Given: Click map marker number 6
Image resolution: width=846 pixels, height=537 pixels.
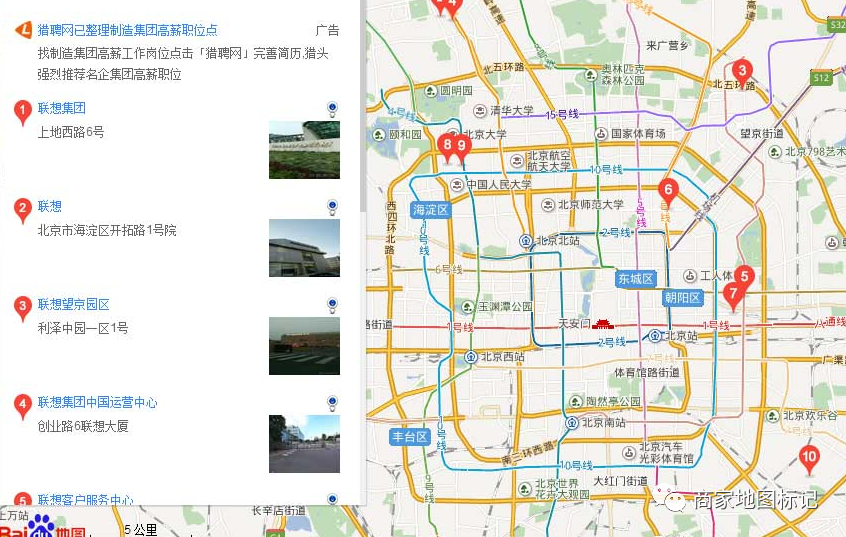Looking at the screenshot, I should 667,189.
